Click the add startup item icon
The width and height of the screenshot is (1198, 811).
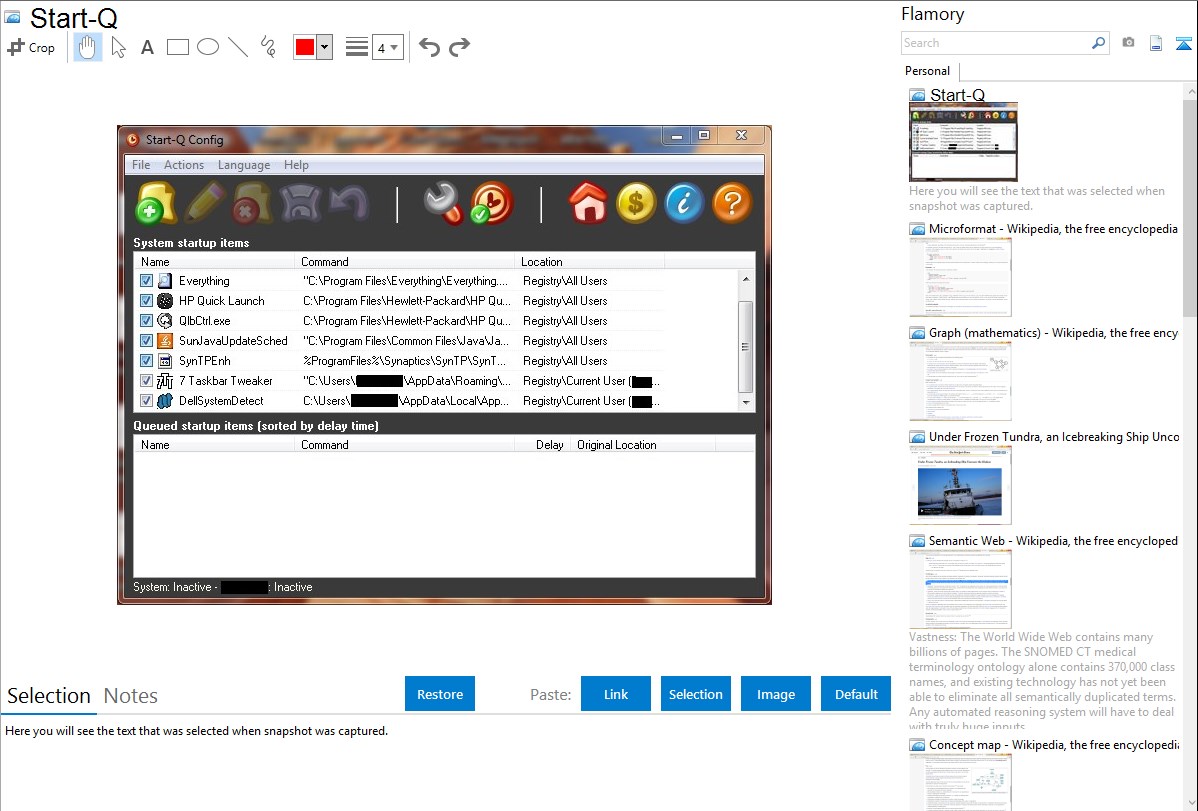[x=156, y=203]
